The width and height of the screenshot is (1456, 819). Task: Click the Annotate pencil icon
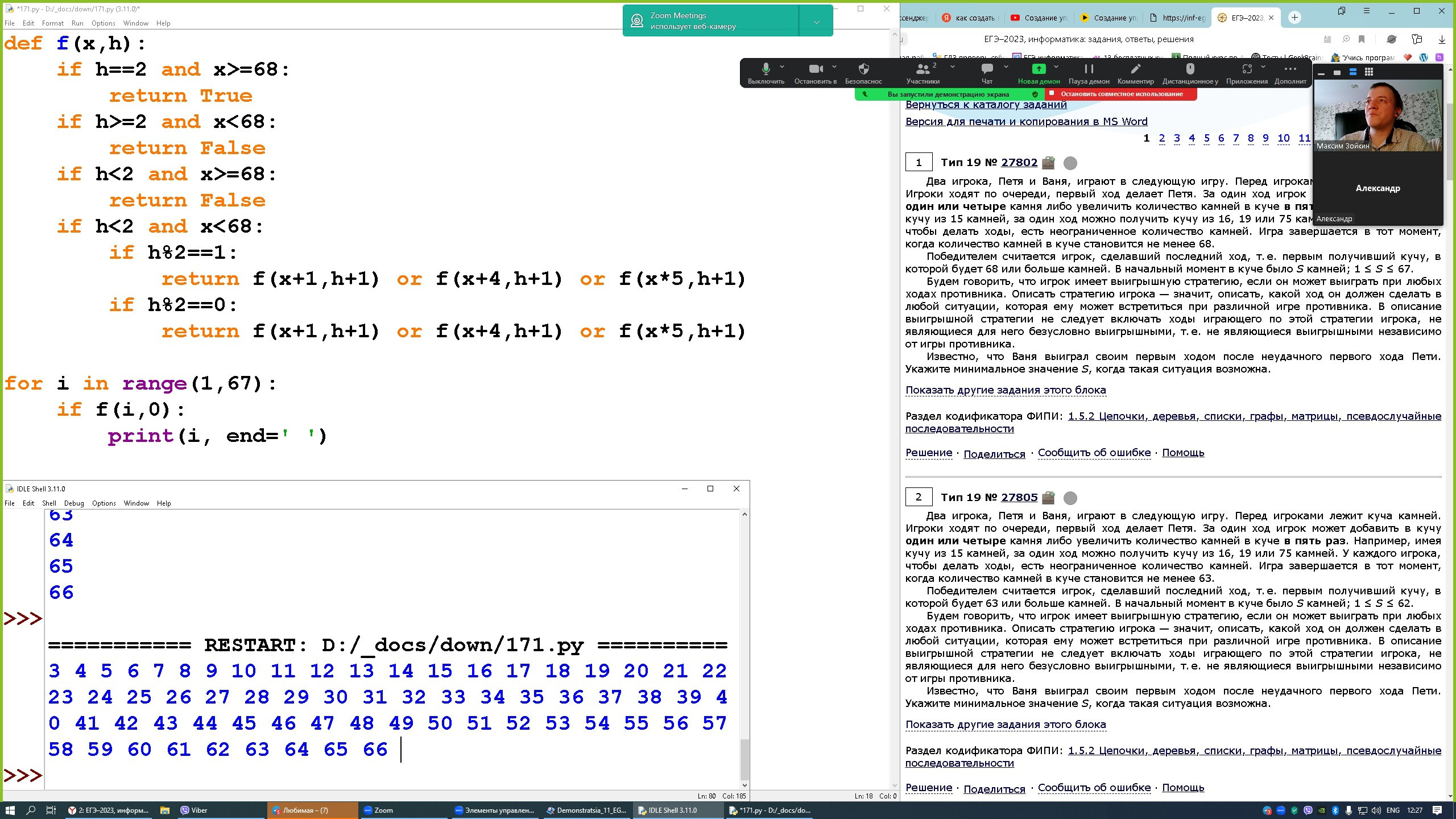pos(1135,69)
